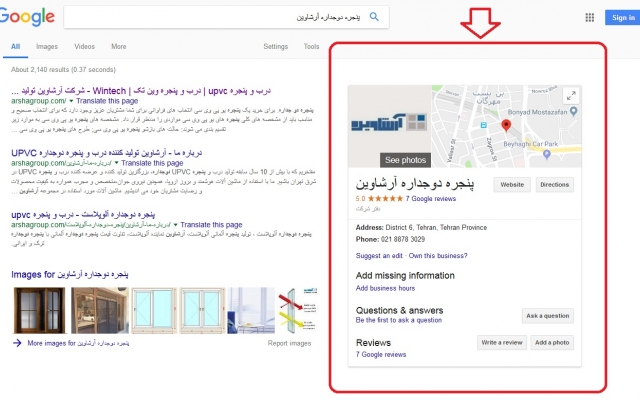Image resolution: width=640 pixels, height=400 pixels.
Task: Click the Report images link
Action: 289,343
